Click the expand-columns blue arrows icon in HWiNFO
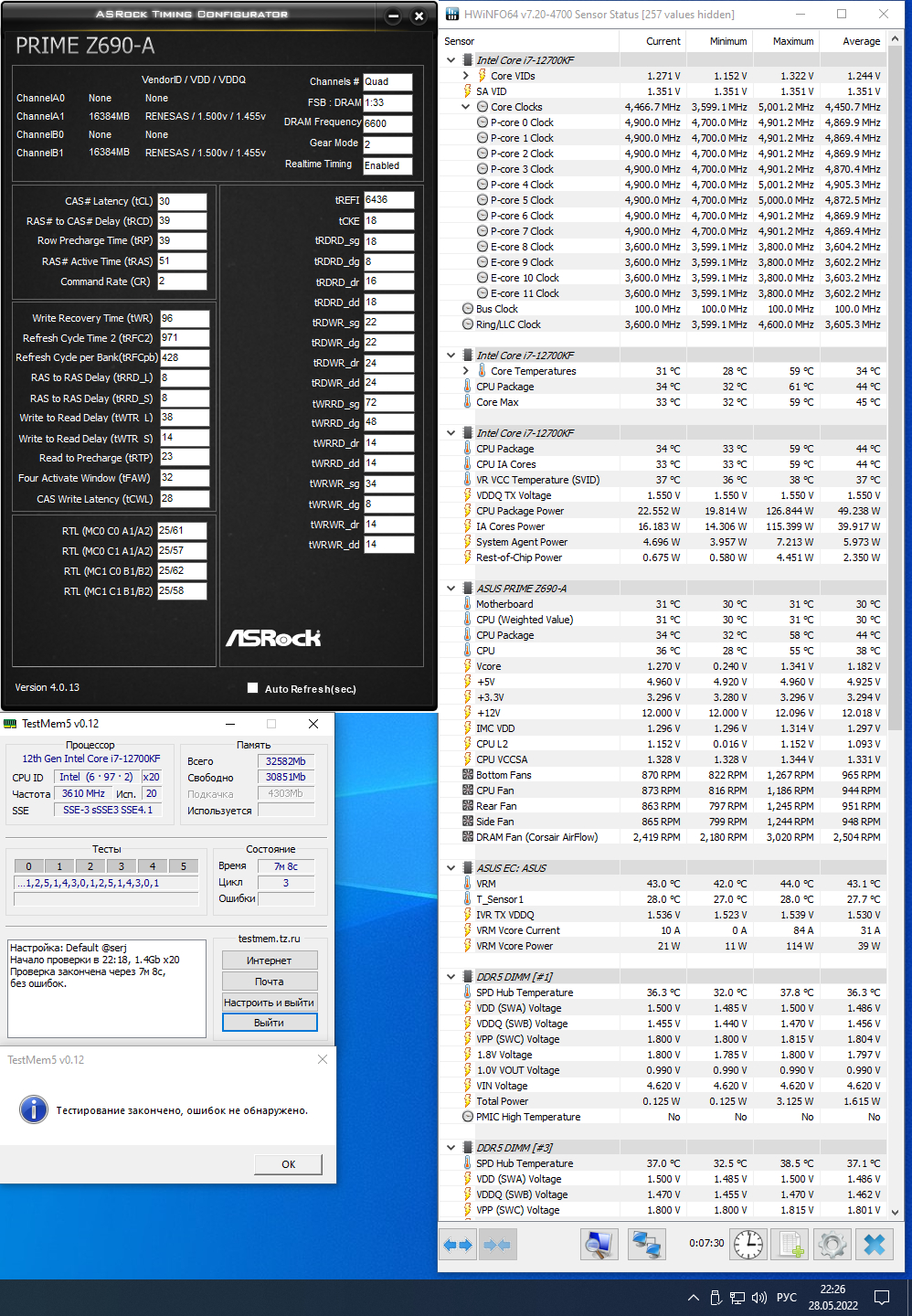 (x=458, y=1244)
